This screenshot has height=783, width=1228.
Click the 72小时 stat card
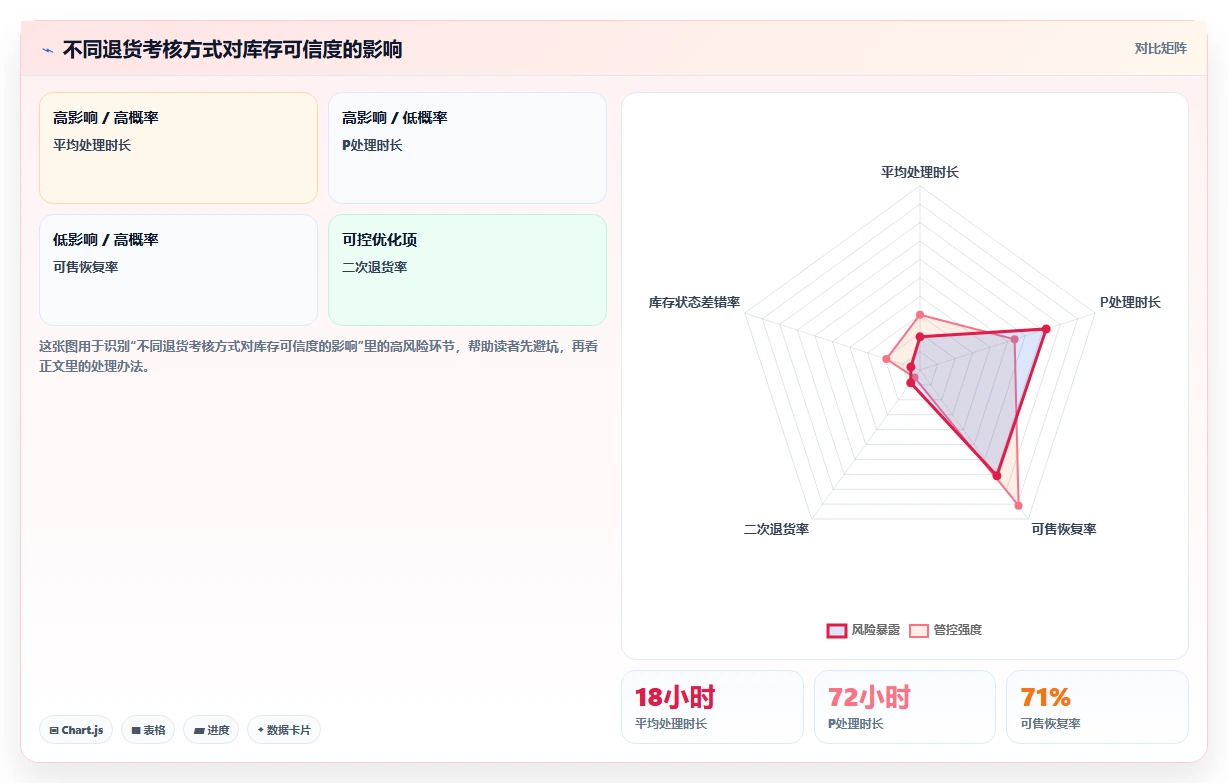coord(905,707)
